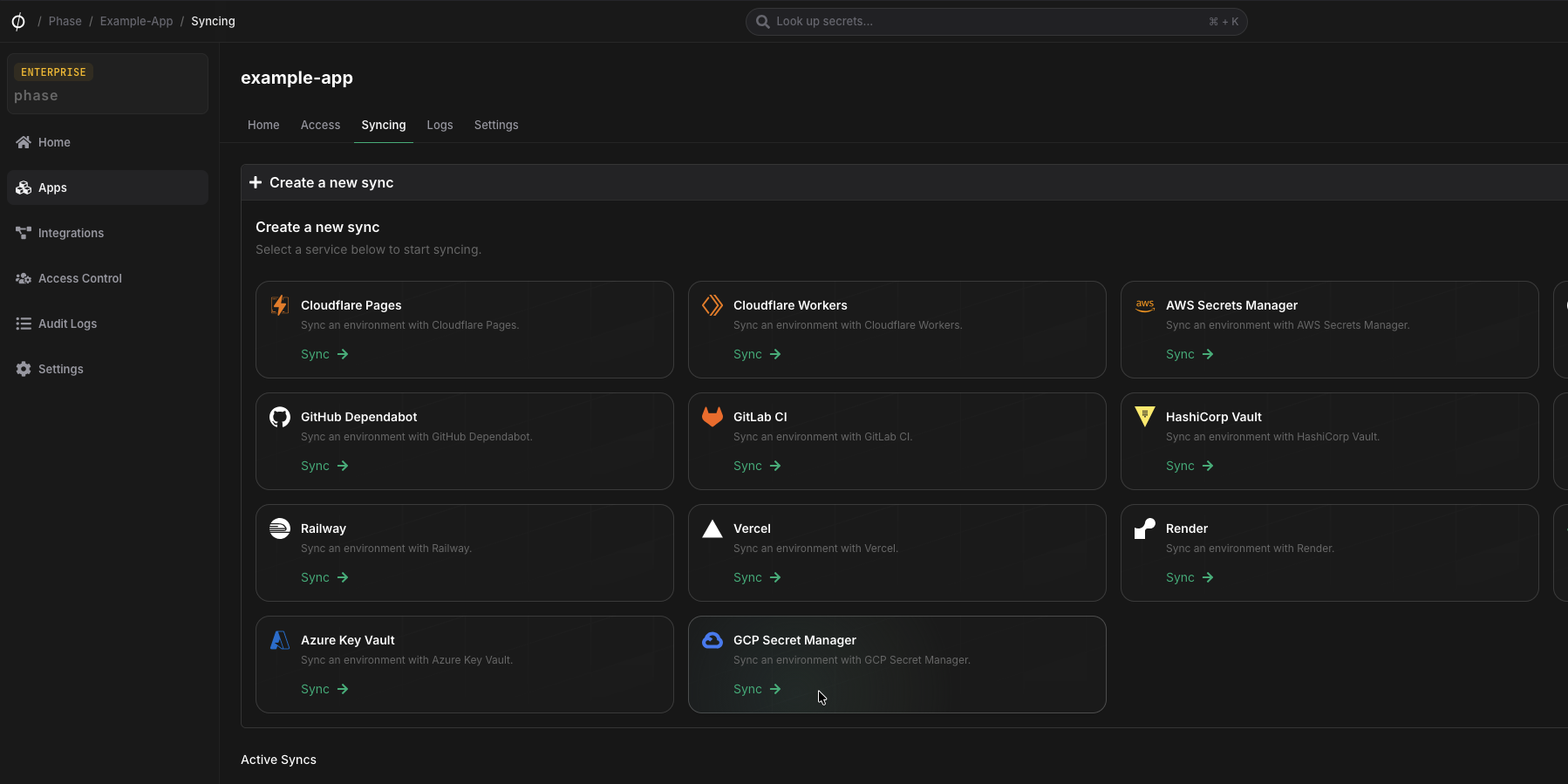Click the Home house icon in sidebar
Image resolution: width=1568 pixels, height=784 pixels.
coord(24,142)
